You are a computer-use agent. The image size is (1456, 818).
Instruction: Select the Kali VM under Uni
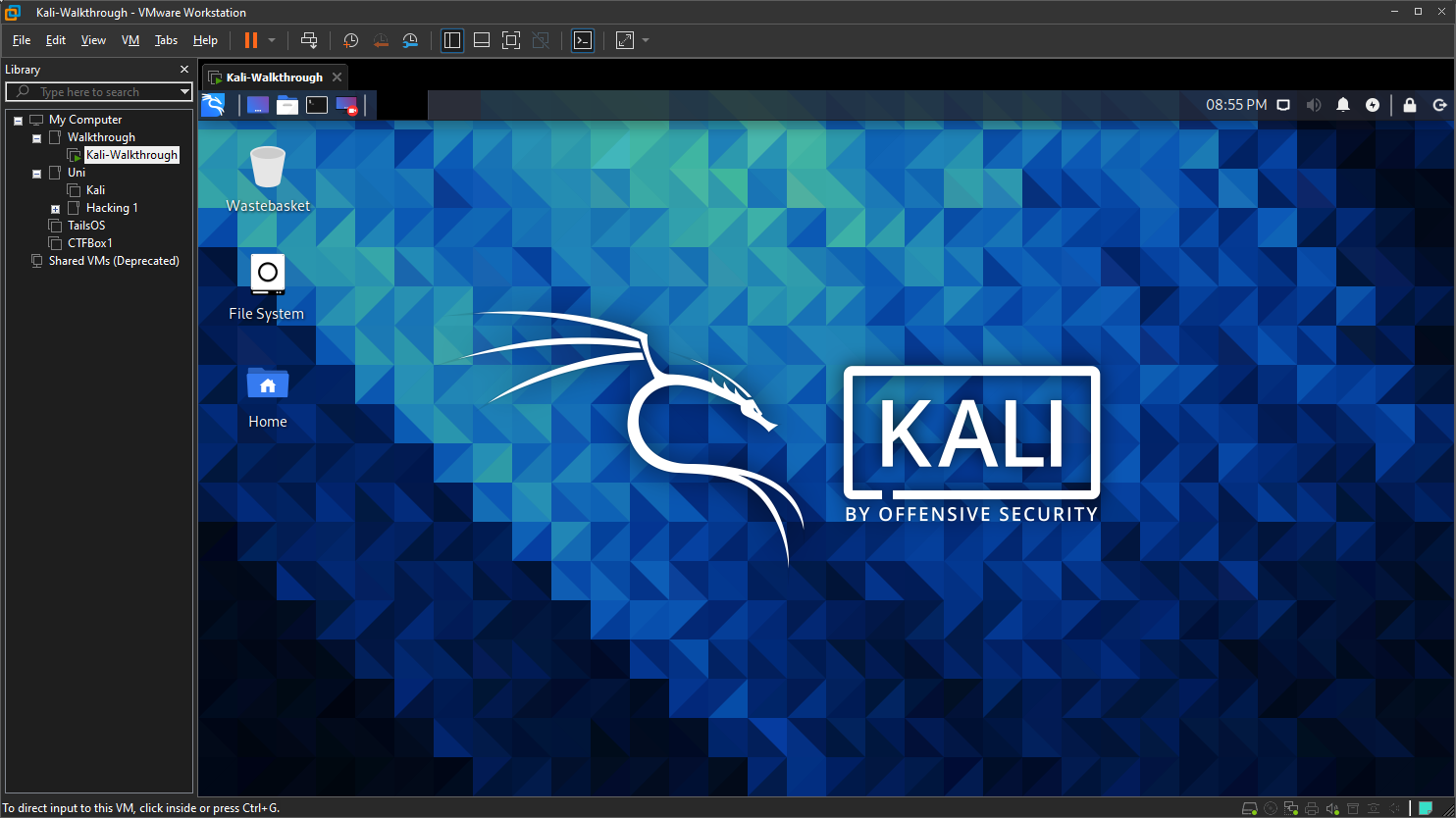point(95,190)
